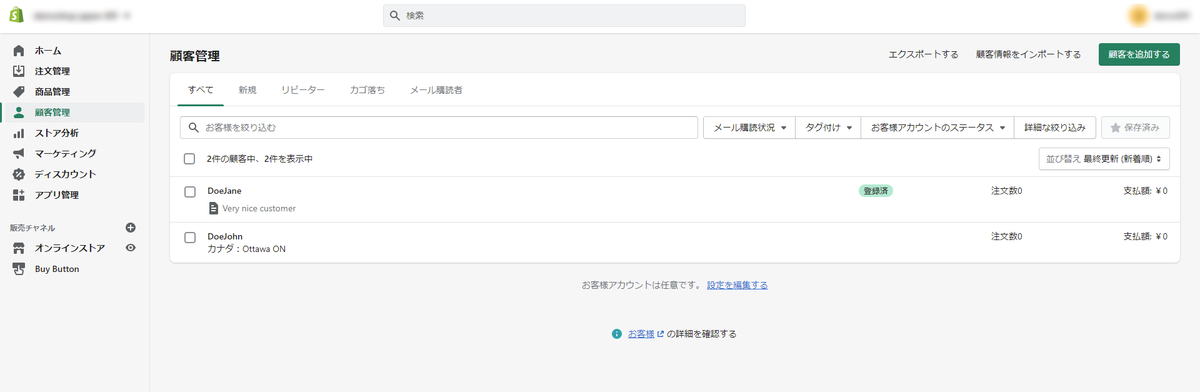
Task: Click the 商品管理 tag icon in the sidebar
Action: click(18, 92)
